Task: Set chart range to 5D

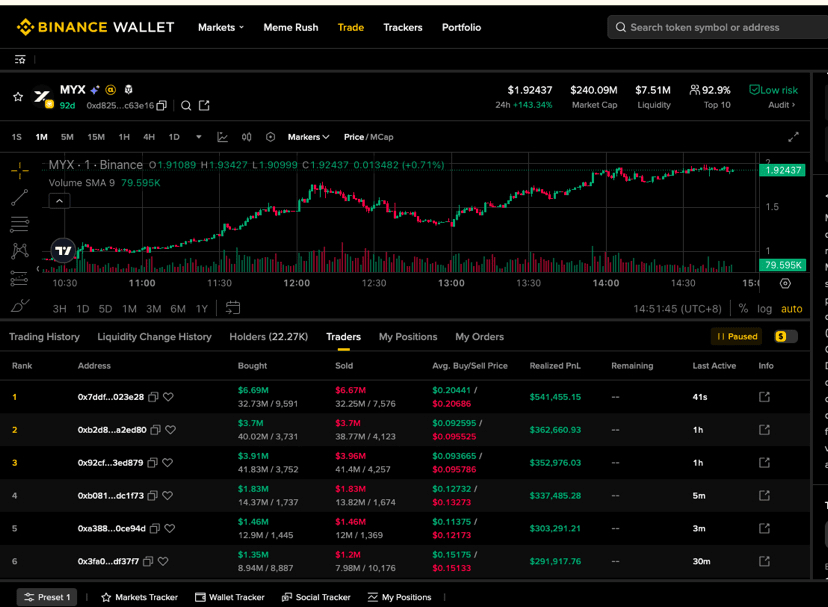Action: [x=105, y=309]
